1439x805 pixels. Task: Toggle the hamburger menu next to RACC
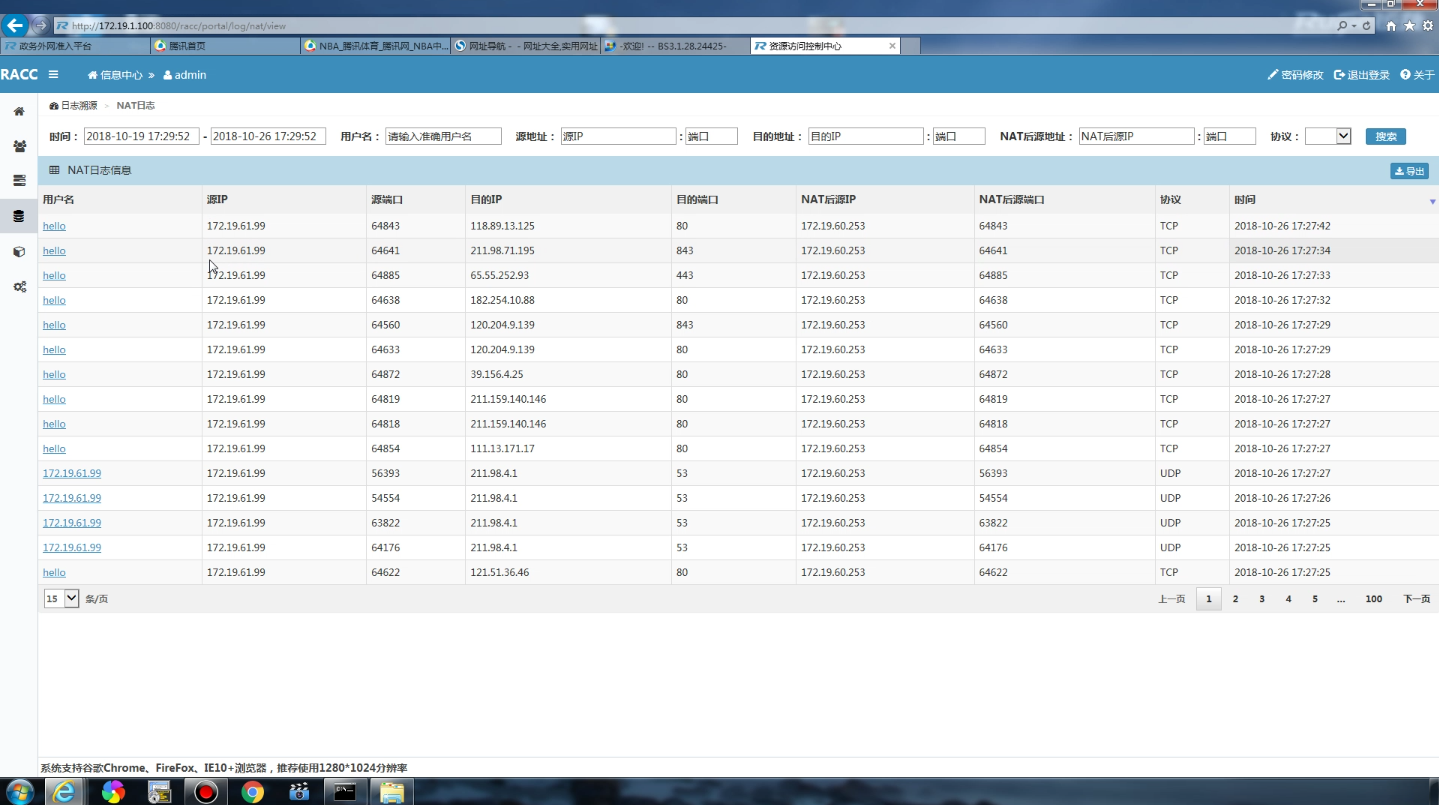pyautogui.click(x=53, y=75)
